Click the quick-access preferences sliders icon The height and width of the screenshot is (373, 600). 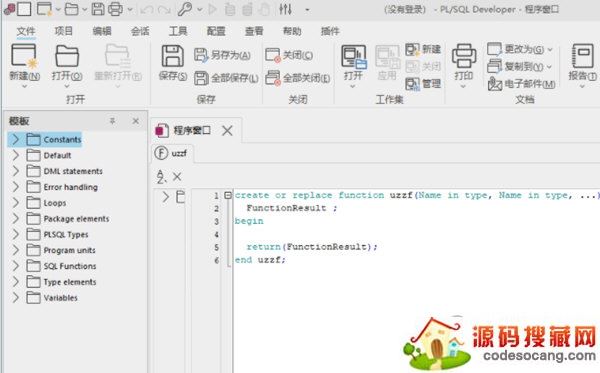pyautogui.click(x=285, y=9)
